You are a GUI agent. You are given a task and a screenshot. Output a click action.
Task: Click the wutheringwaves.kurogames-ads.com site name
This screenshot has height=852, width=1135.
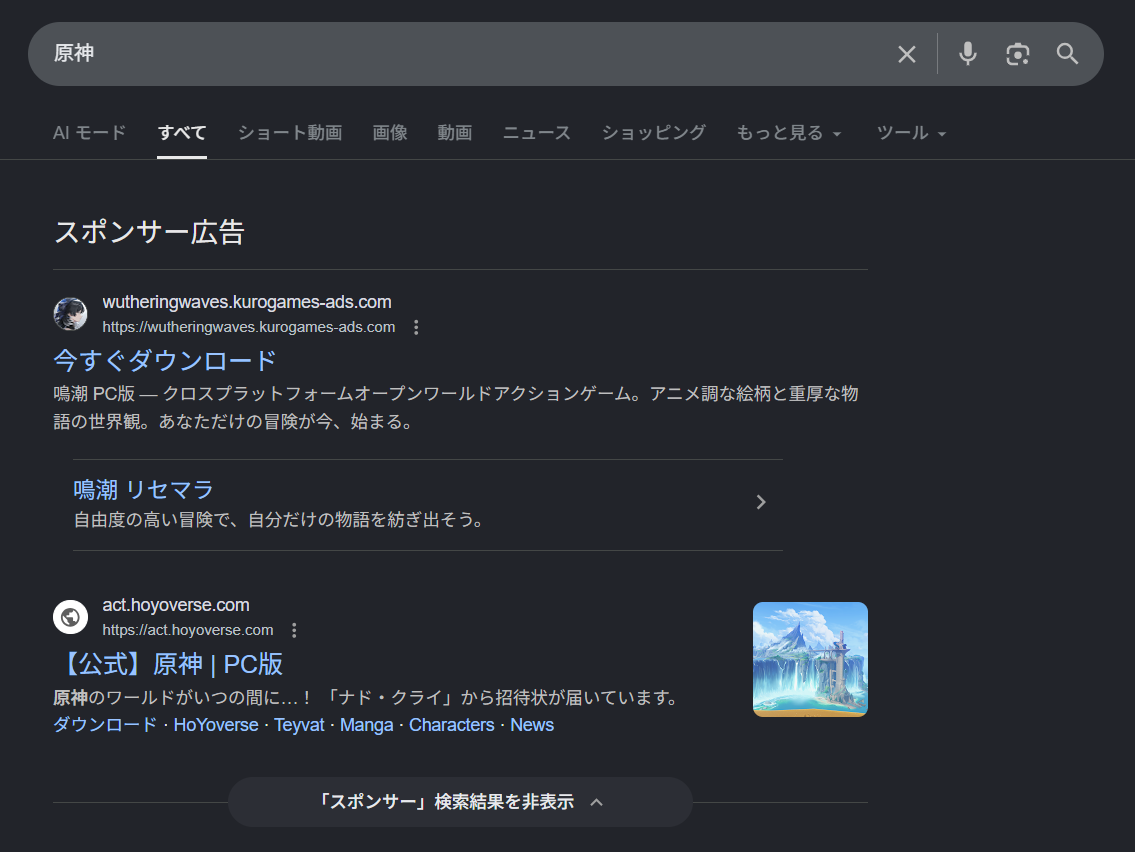click(247, 302)
